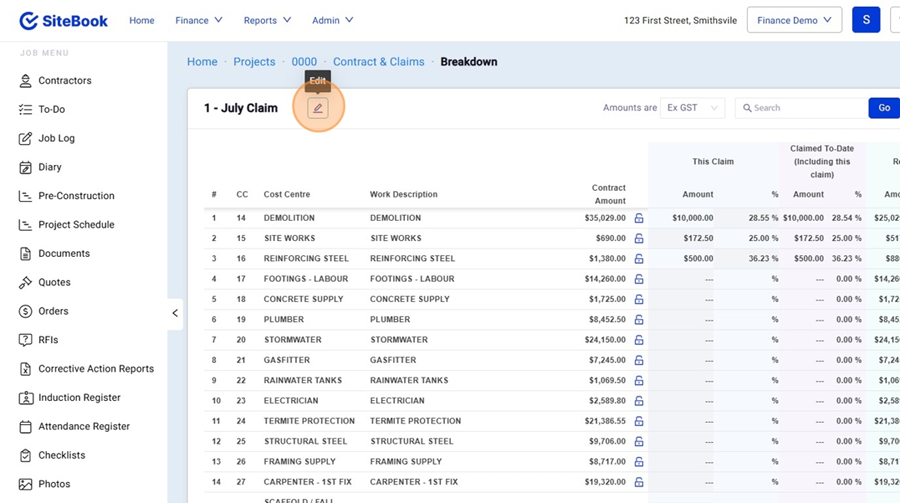This screenshot has width=900, height=503.
Task: Select the Quotes hammer icon
Action: coord(25,283)
